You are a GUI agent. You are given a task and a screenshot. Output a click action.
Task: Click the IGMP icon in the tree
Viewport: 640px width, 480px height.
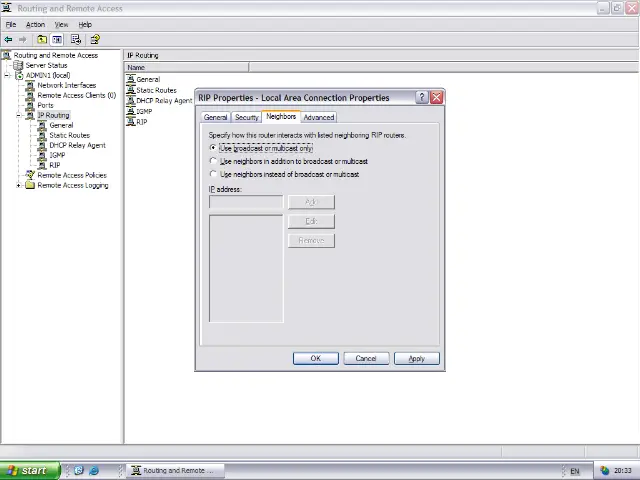(42, 156)
